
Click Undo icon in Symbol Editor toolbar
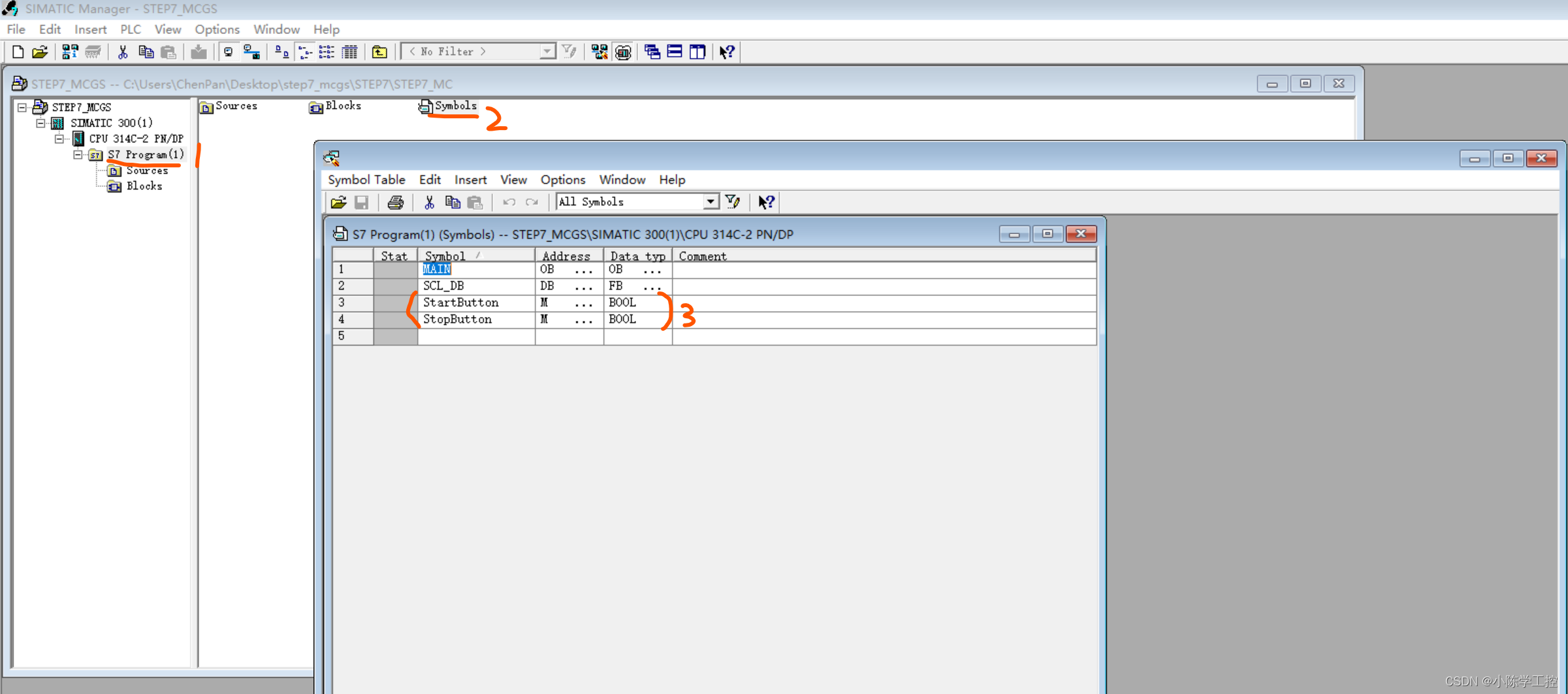pos(509,203)
